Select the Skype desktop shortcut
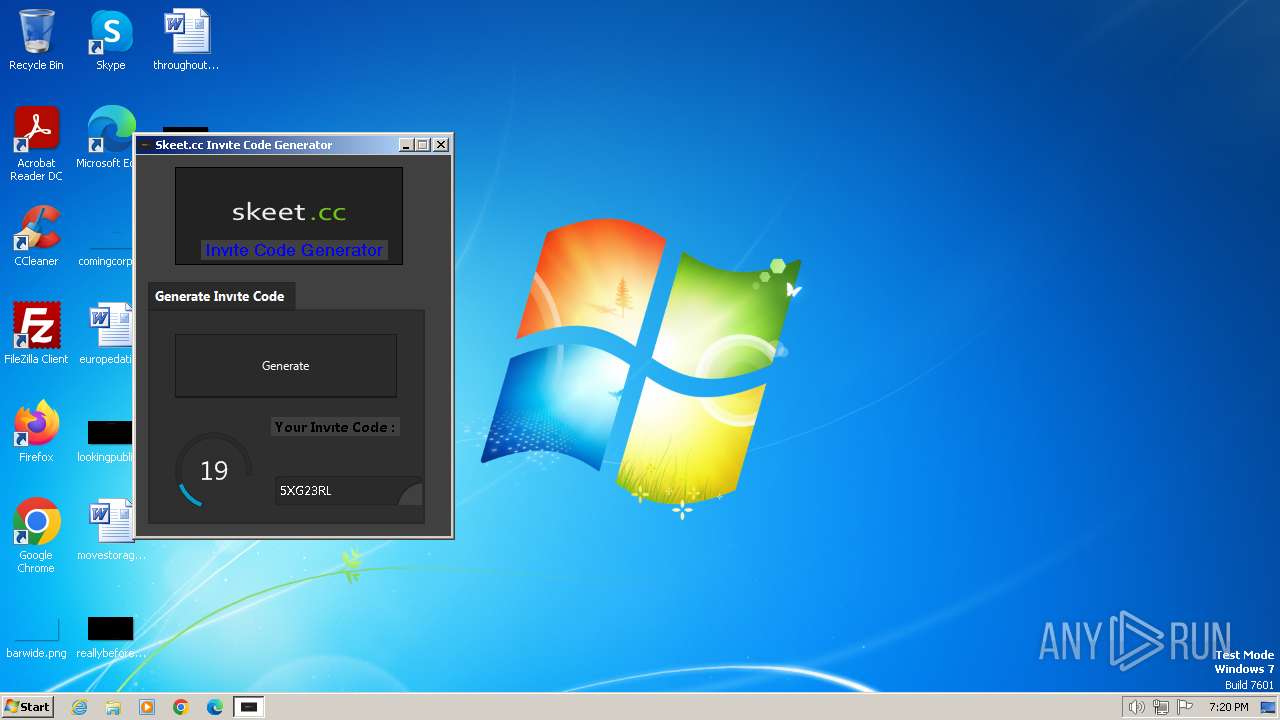This screenshot has height=720, width=1280. pos(111,40)
